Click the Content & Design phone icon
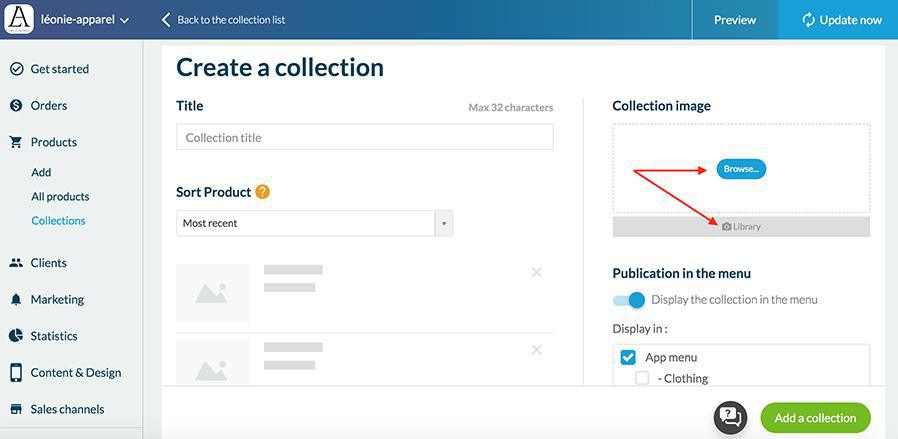 (x=16, y=372)
